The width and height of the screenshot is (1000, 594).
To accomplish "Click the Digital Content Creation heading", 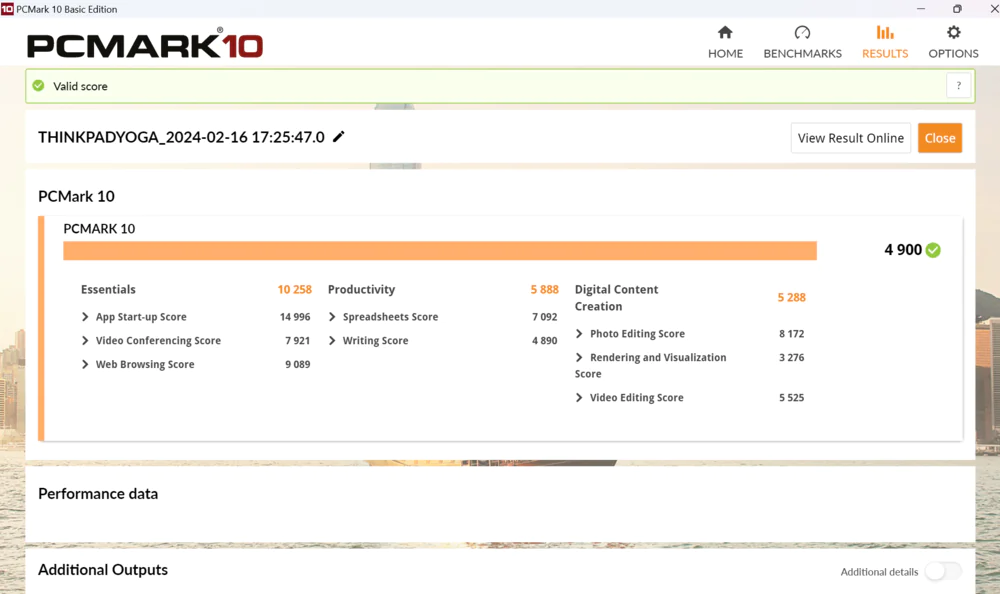I will (617, 298).
